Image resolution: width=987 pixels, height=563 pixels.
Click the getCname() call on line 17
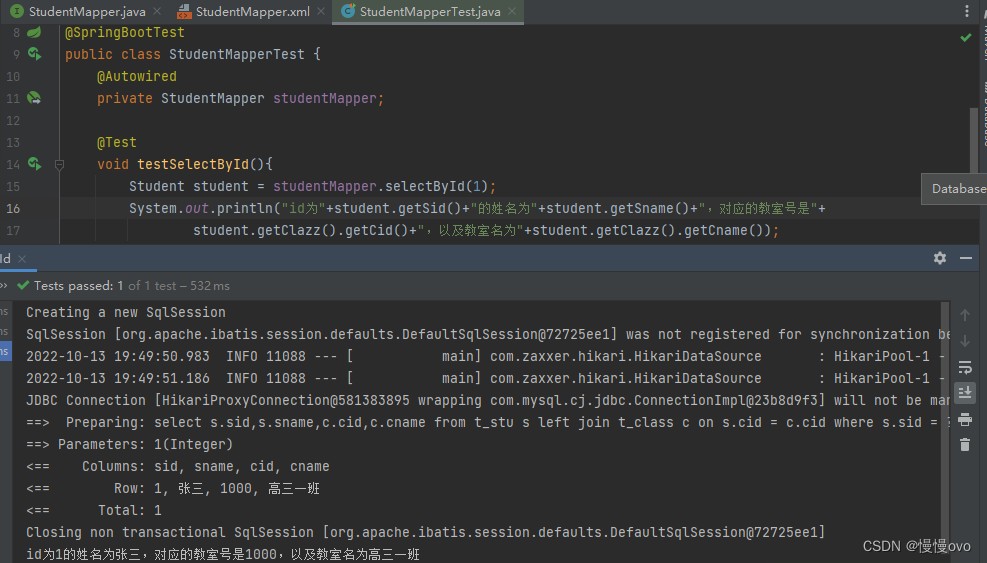pos(724,230)
